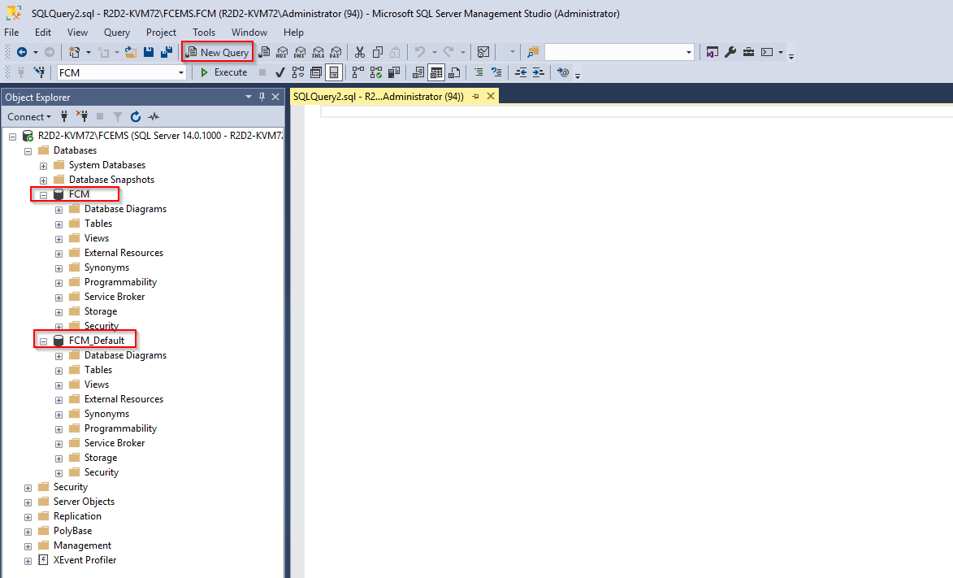
Task: Click the Activity Monitor pulse icon in Object Explorer
Action: tap(154, 117)
